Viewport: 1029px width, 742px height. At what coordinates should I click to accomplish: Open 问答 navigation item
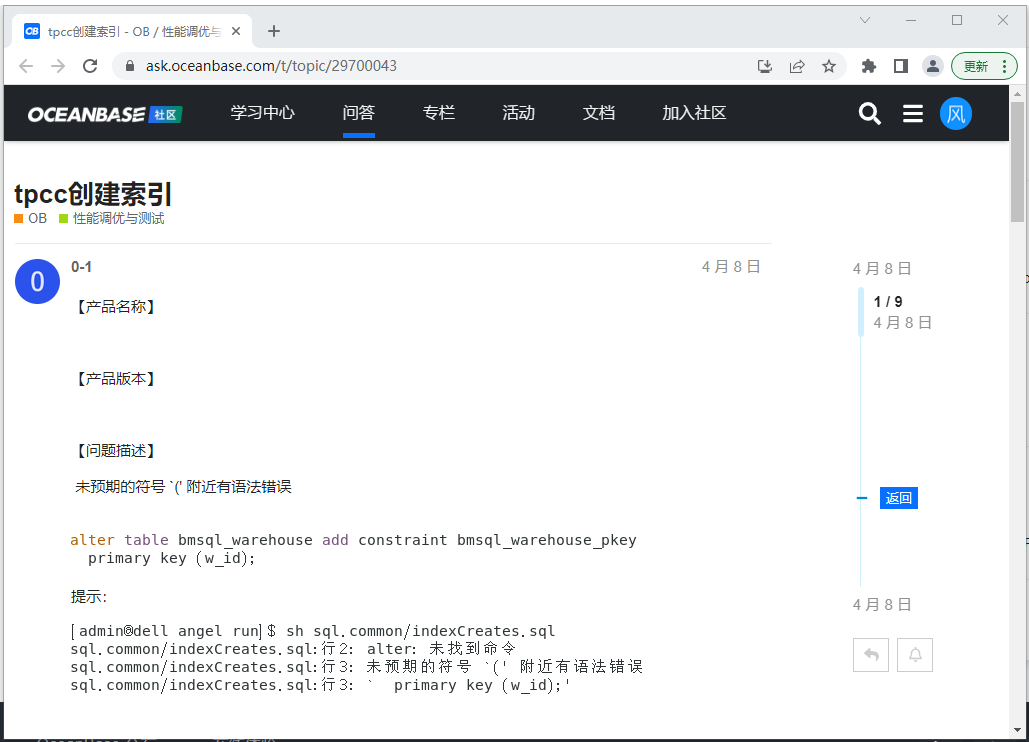coord(358,113)
